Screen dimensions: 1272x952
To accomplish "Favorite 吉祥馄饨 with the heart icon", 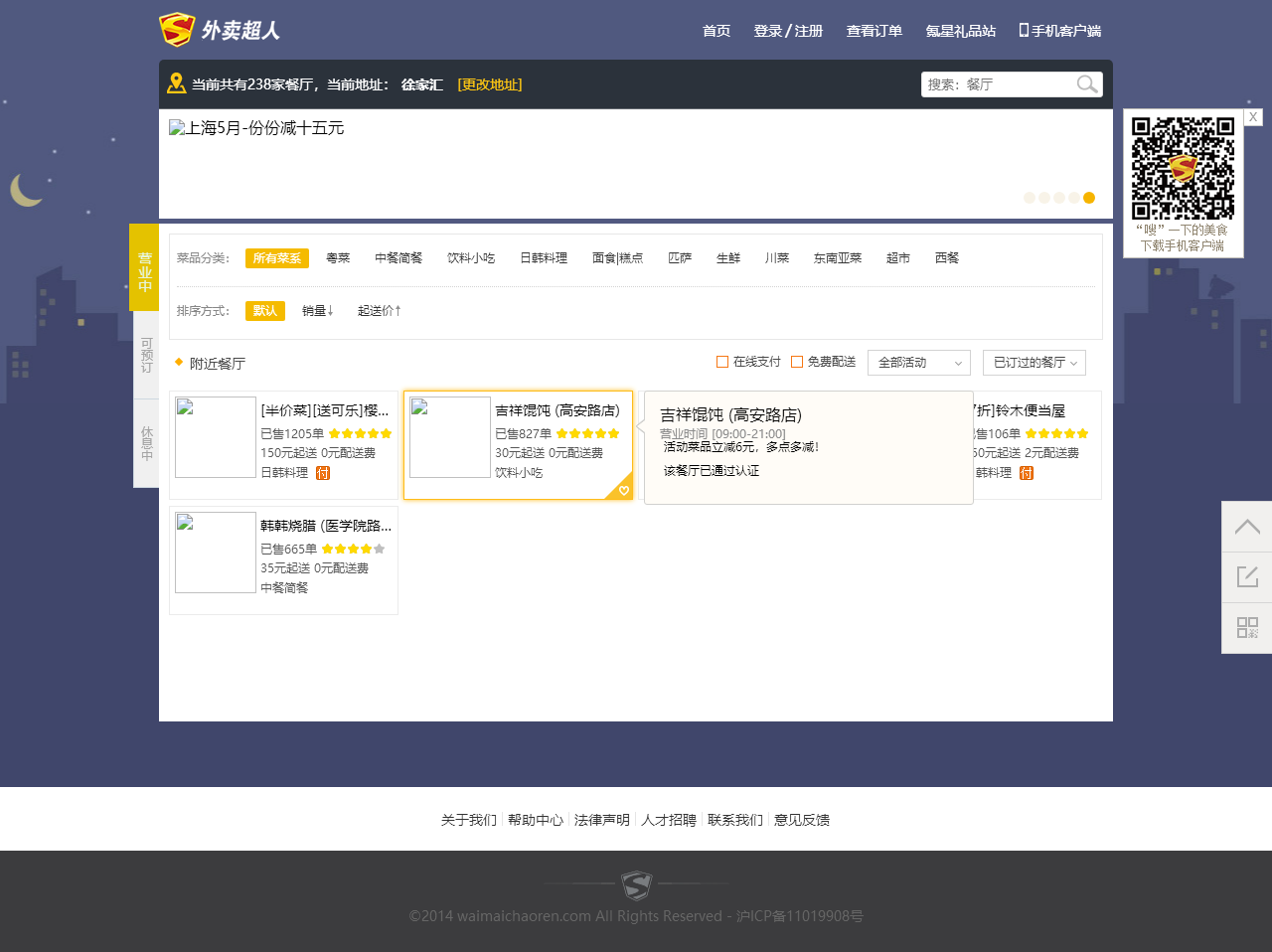I will coord(623,491).
